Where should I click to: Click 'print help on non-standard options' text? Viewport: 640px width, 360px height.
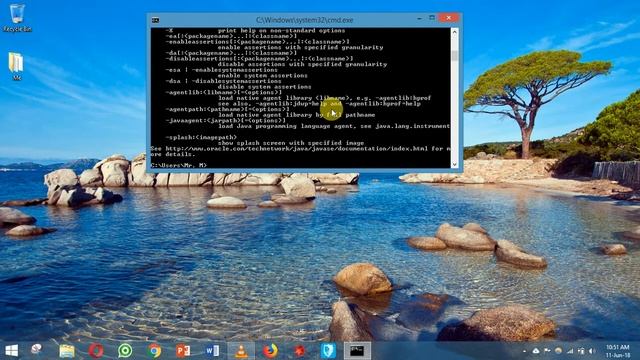point(281,31)
